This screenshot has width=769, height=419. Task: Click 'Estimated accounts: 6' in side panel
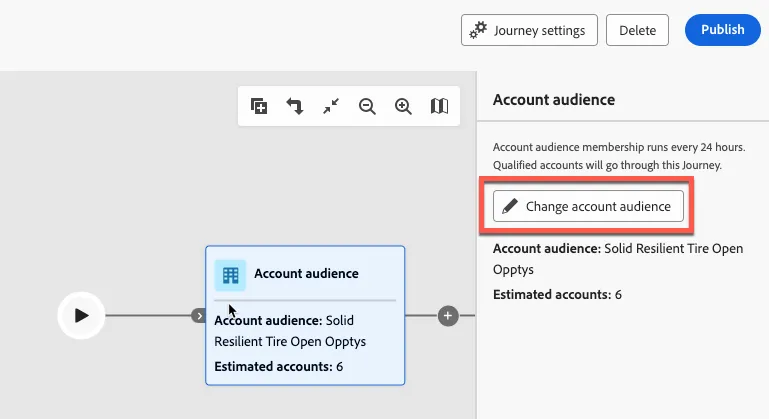(x=557, y=294)
